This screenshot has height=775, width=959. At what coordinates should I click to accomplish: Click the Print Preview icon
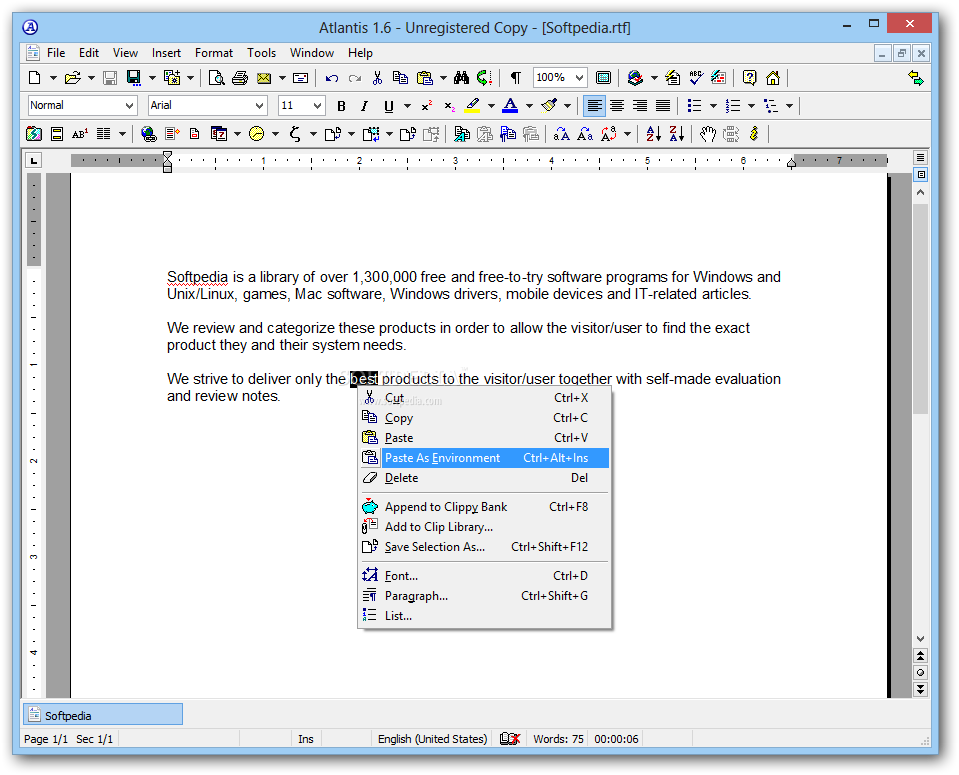(217, 78)
